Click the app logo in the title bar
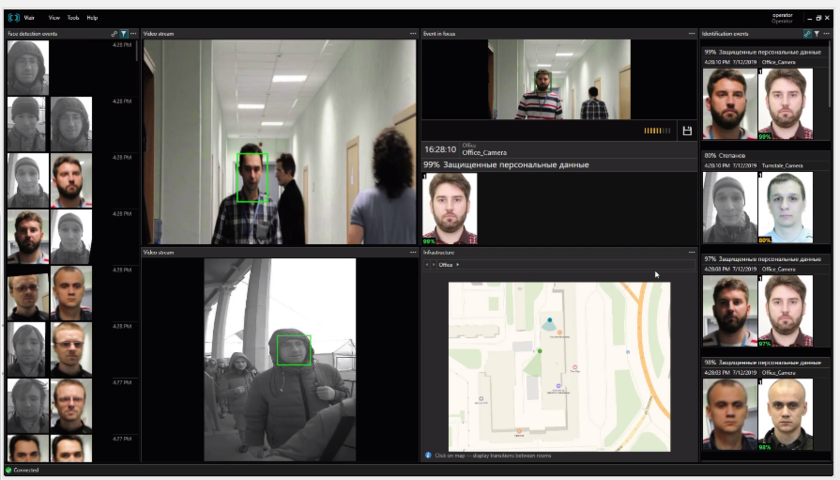Screen dimensions: 840x480 point(14,18)
